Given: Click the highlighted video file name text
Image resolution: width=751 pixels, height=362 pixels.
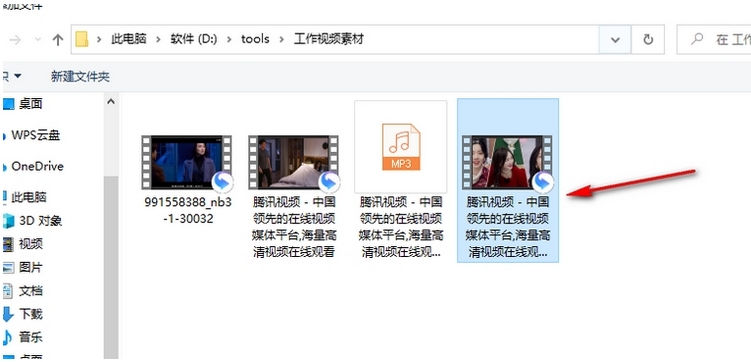Looking at the screenshot, I should coord(508,227).
